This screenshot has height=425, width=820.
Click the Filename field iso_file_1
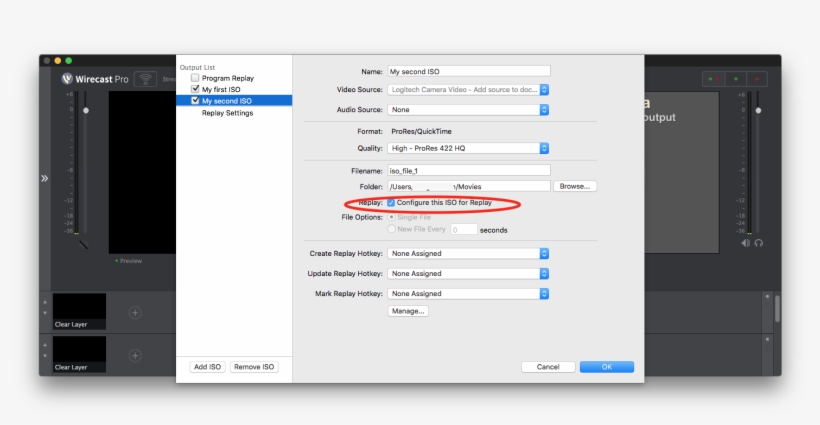pos(469,170)
